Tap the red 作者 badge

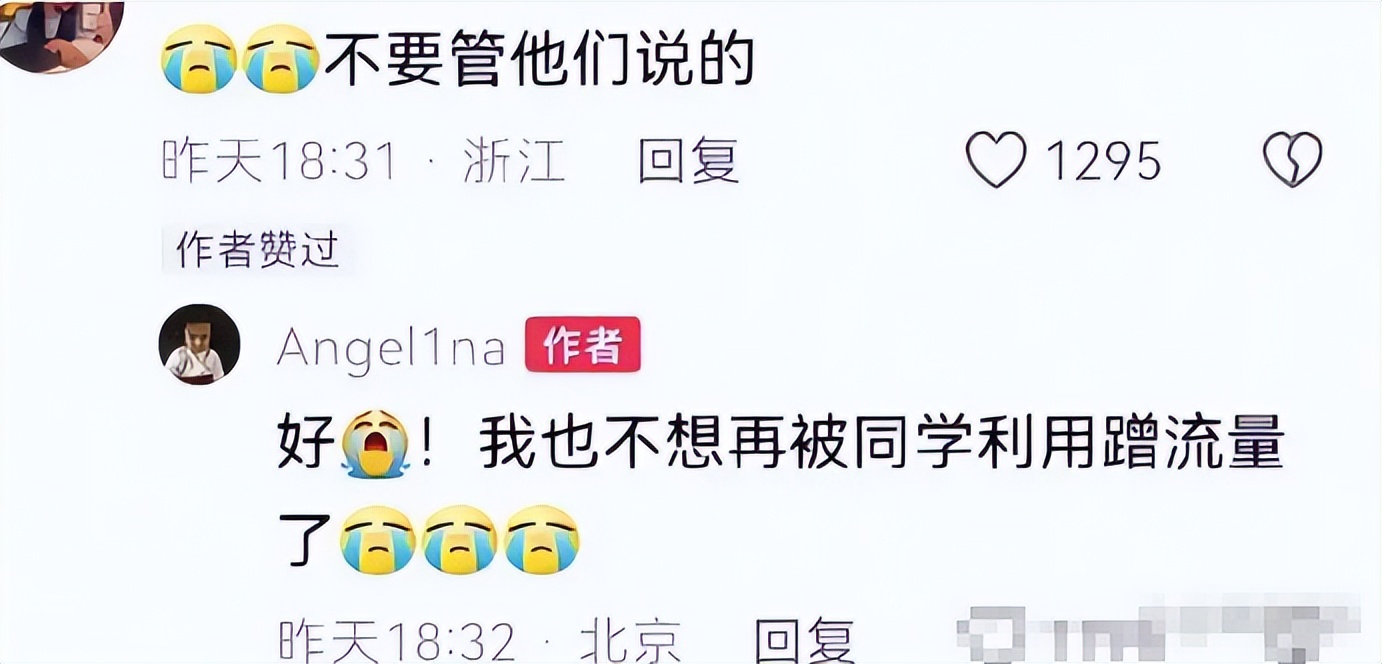[x=583, y=346]
